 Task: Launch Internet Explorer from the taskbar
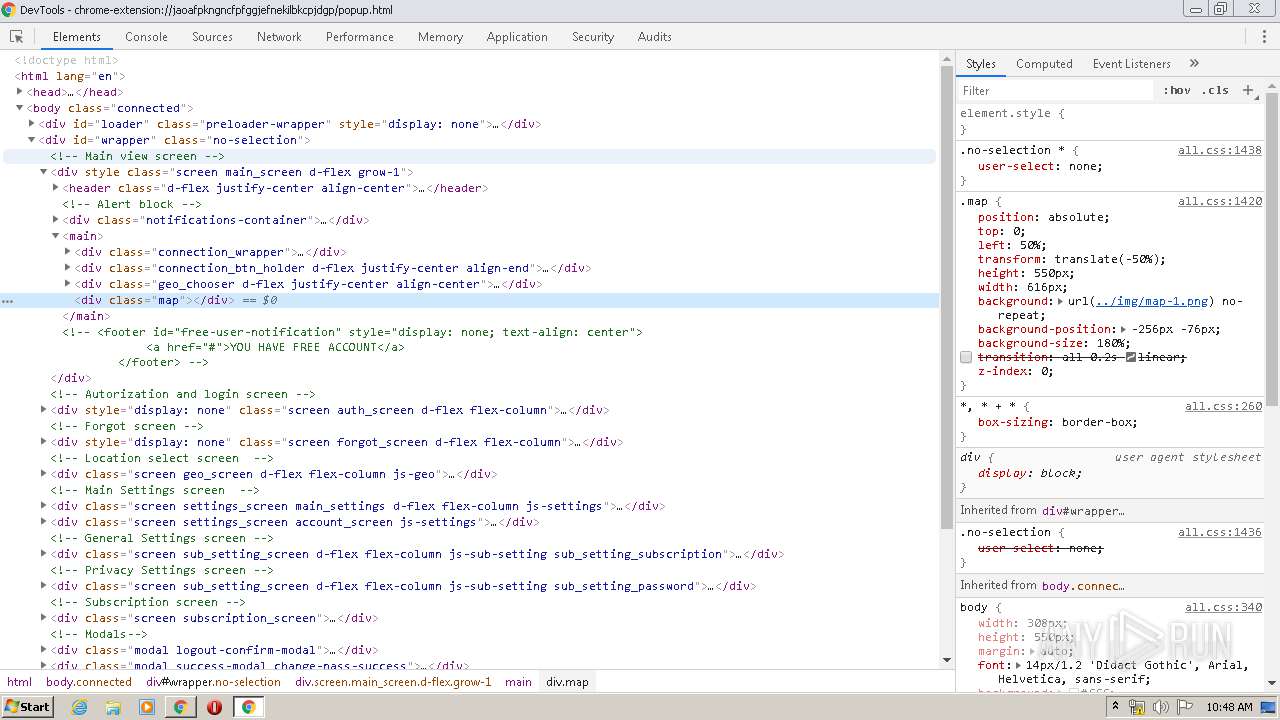pos(80,707)
